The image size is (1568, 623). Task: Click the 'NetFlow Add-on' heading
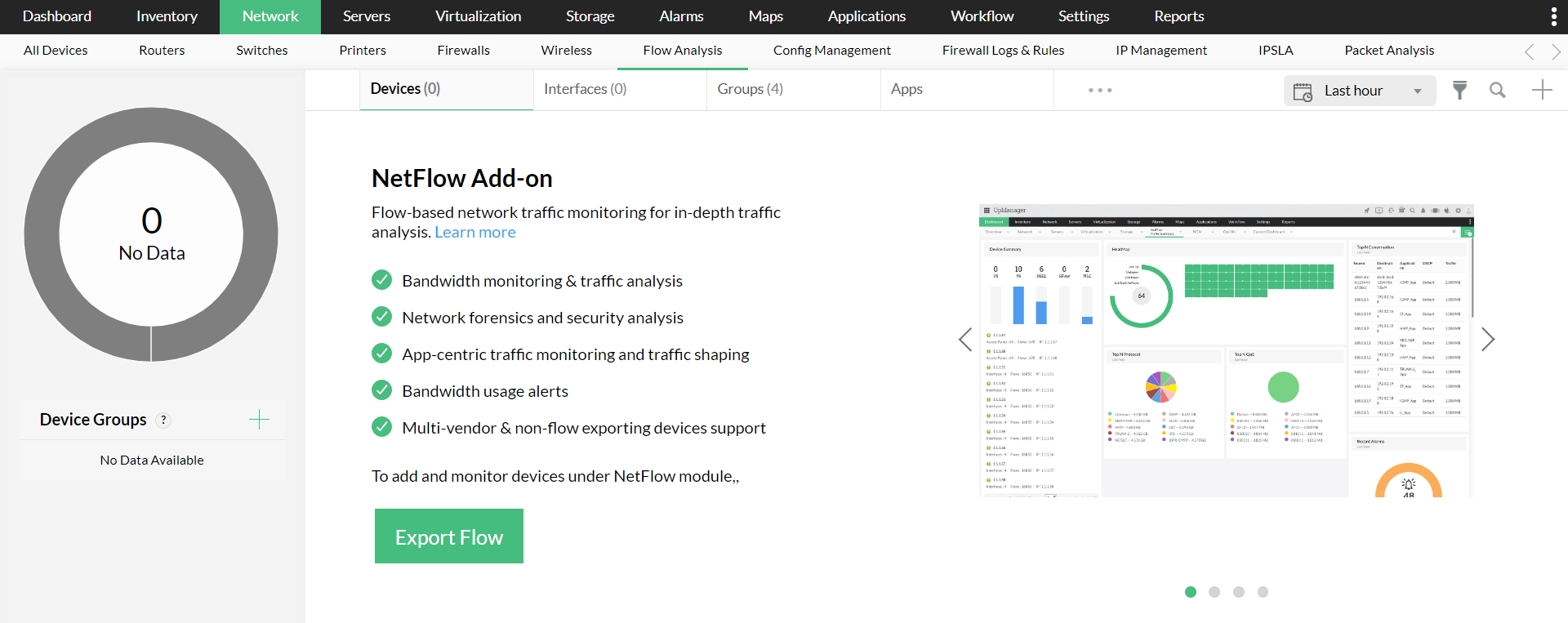pyautogui.click(x=462, y=178)
